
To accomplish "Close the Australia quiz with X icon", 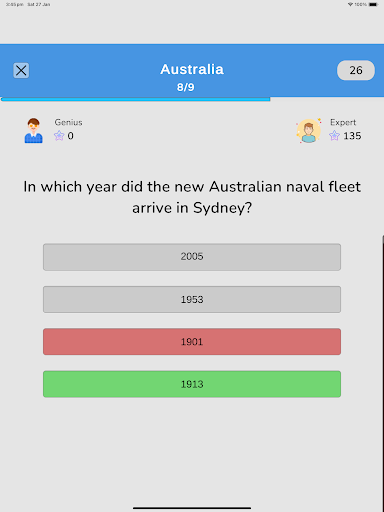I will (21, 70).
